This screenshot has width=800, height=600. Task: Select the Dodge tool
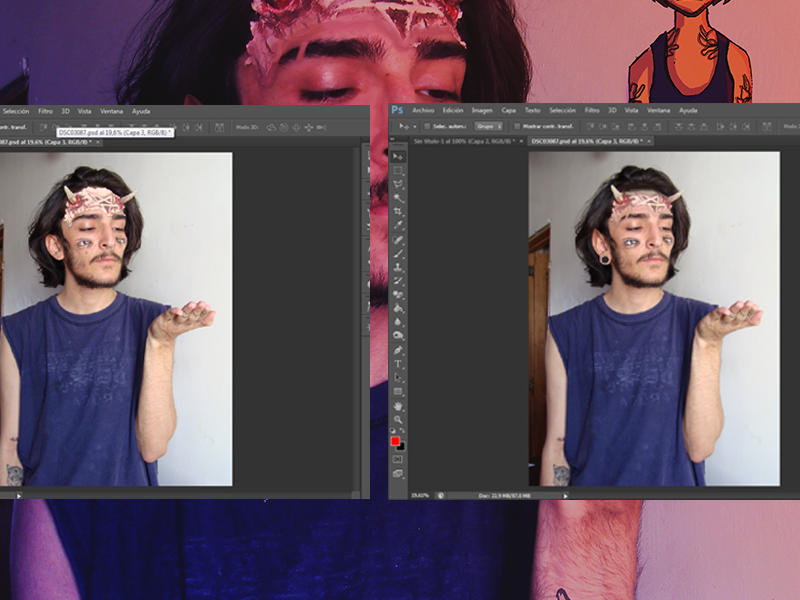point(398,336)
